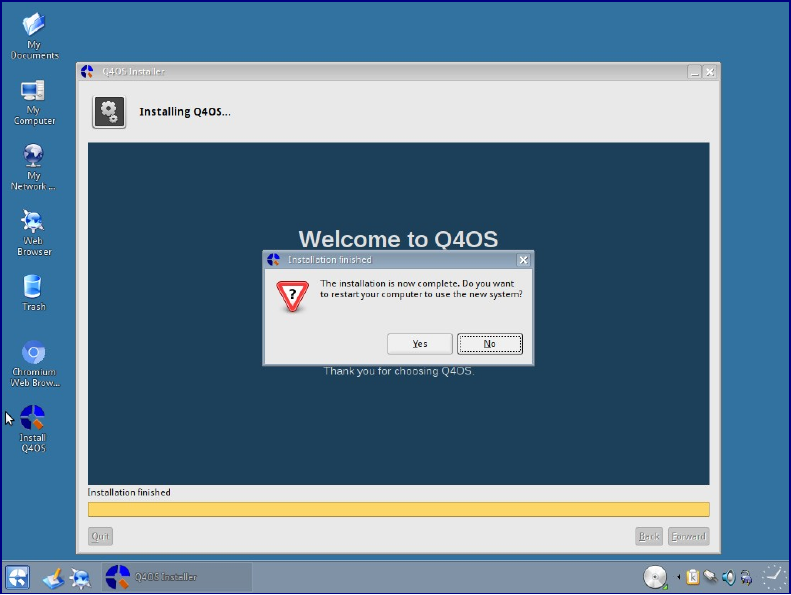Open the Q4OS start menu button
The image size is (791, 595).
(17, 577)
